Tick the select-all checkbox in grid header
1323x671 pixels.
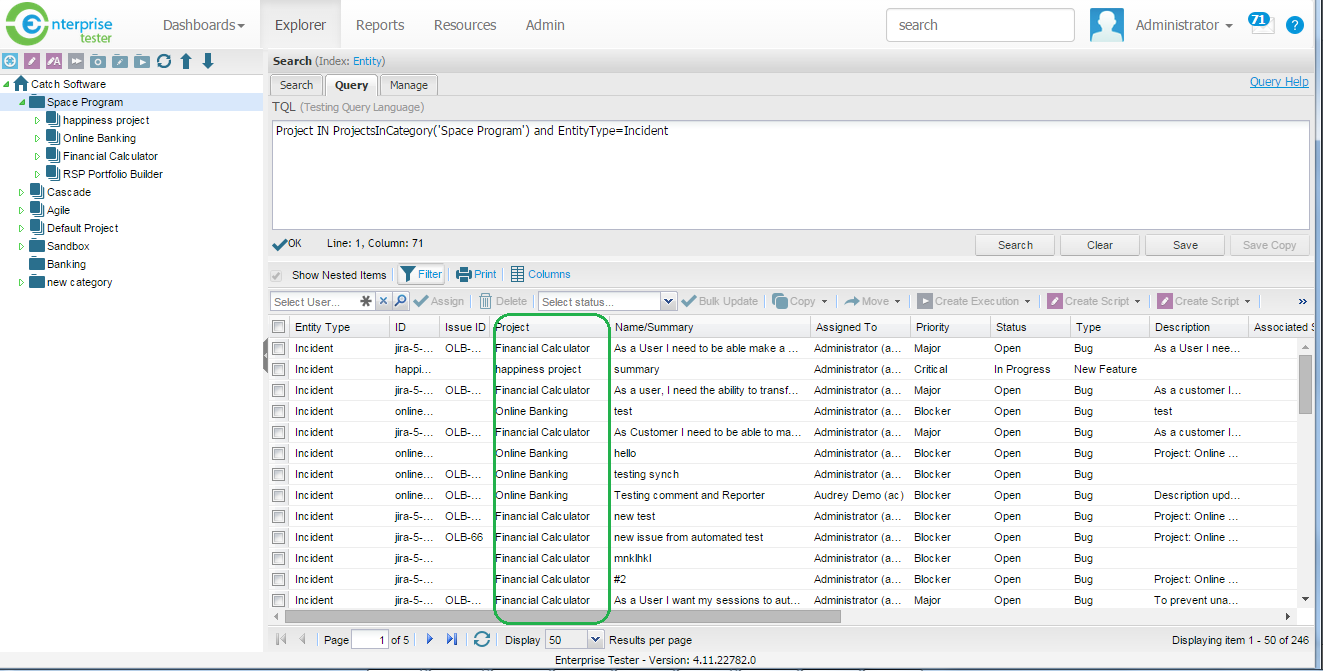pos(279,327)
